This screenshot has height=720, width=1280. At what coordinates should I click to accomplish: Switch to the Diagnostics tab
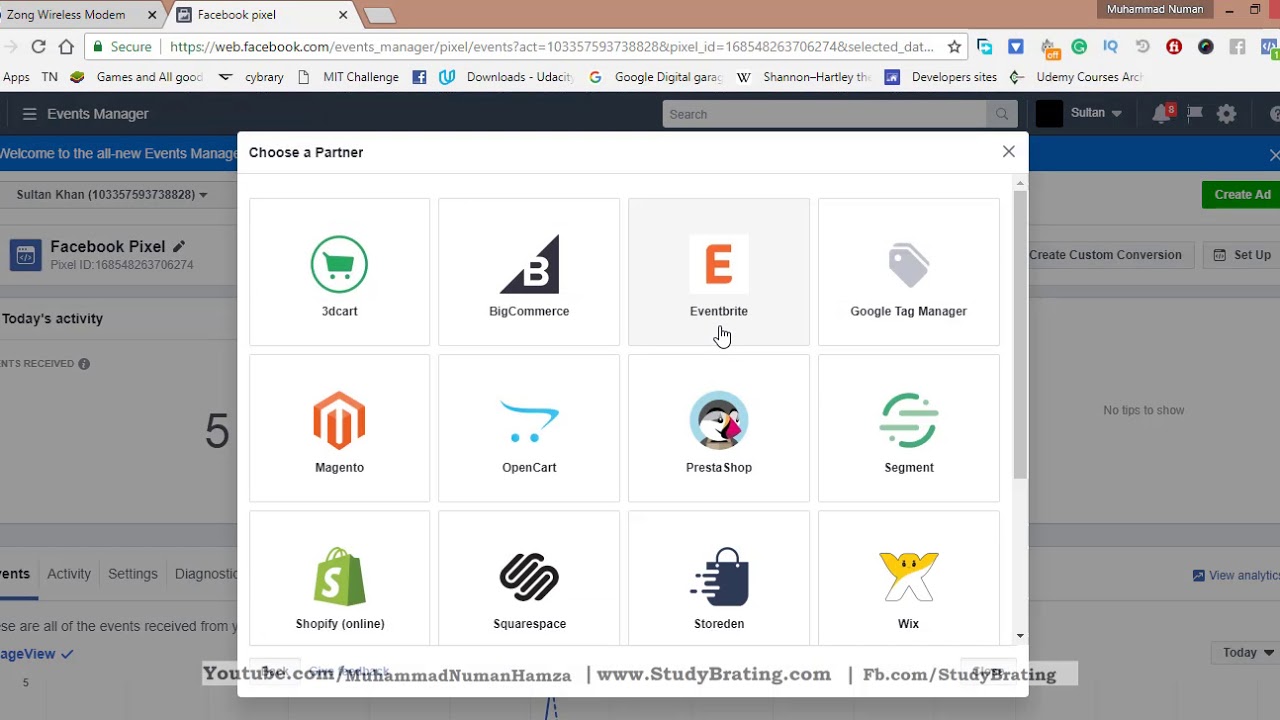click(x=206, y=574)
